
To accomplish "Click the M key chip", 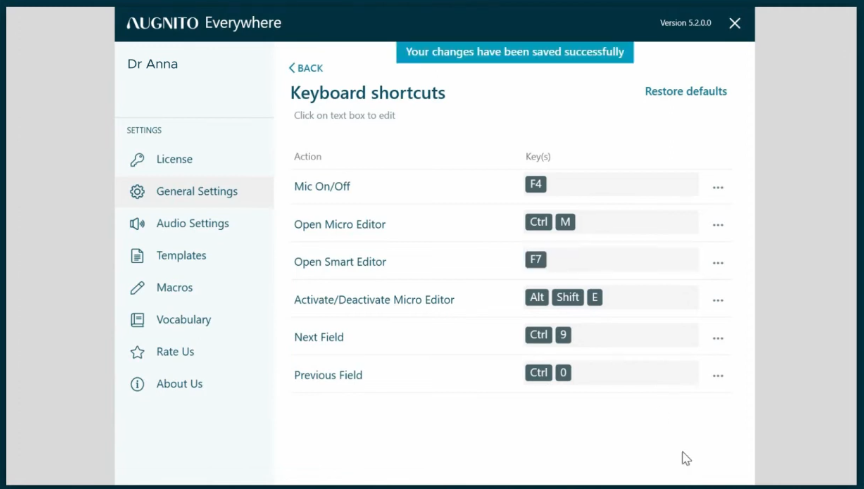I will pyautogui.click(x=565, y=222).
